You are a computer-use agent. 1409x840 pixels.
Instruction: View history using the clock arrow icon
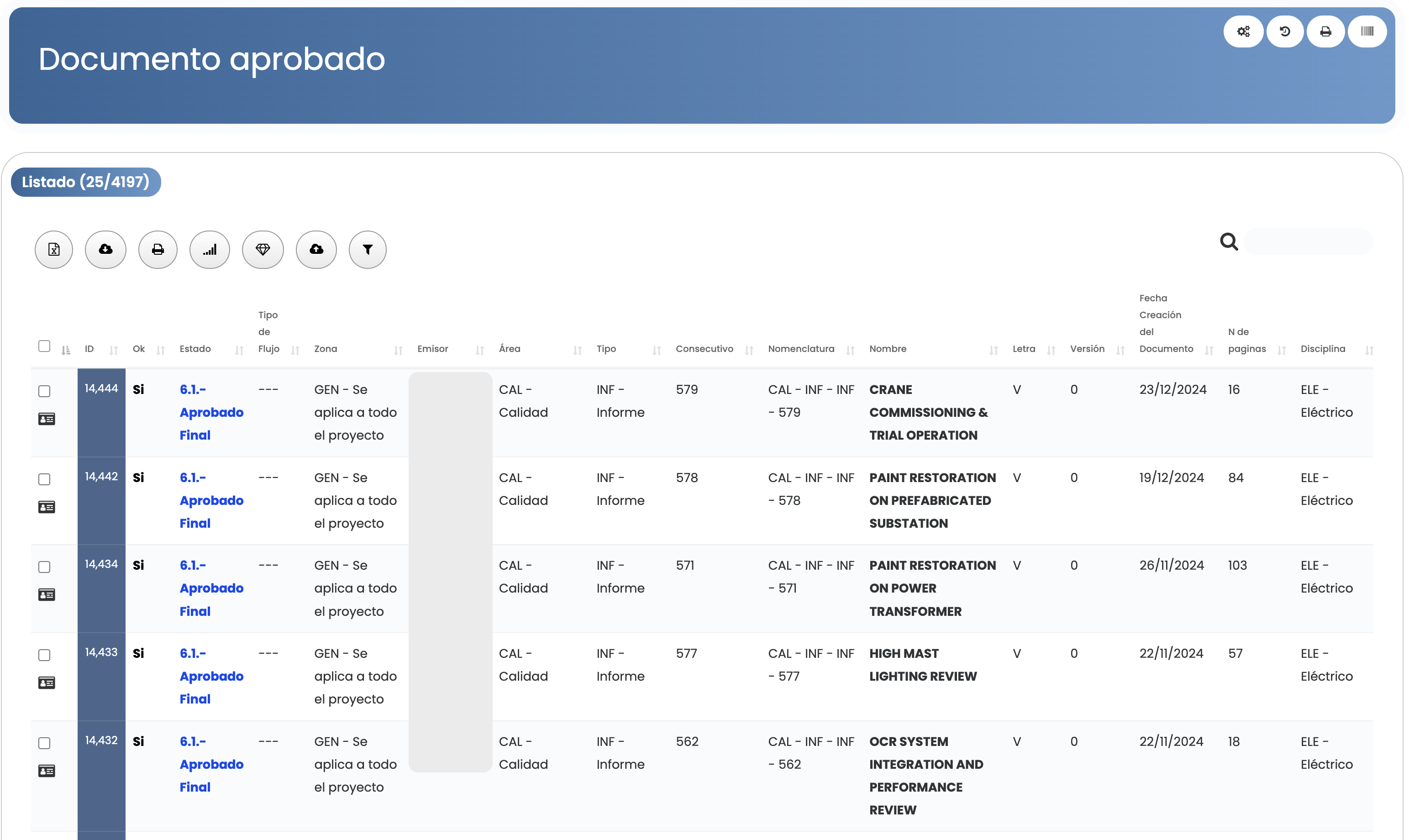click(1284, 31)
